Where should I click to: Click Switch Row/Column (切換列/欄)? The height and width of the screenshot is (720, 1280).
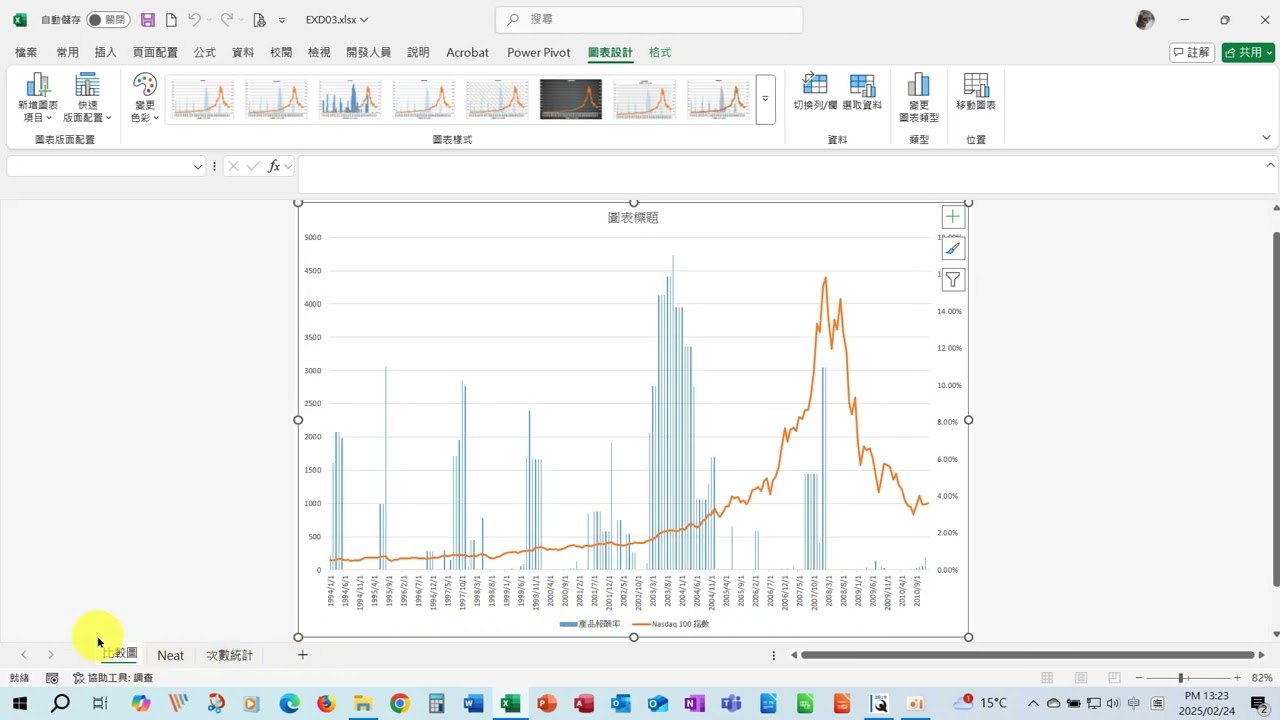coord(815,92)
